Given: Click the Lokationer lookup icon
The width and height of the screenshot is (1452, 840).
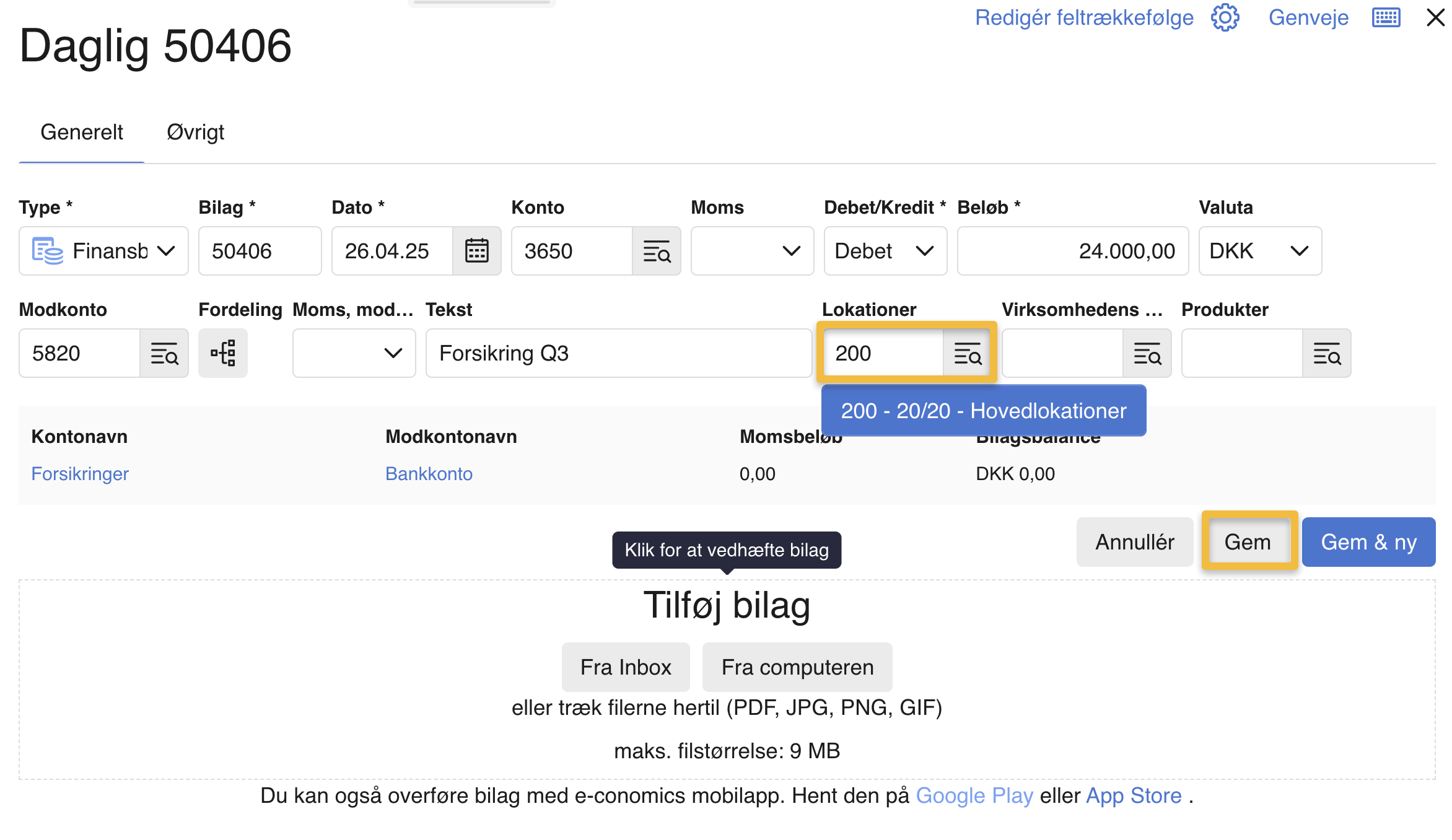Looking at the screenshot, I should 967,353.
